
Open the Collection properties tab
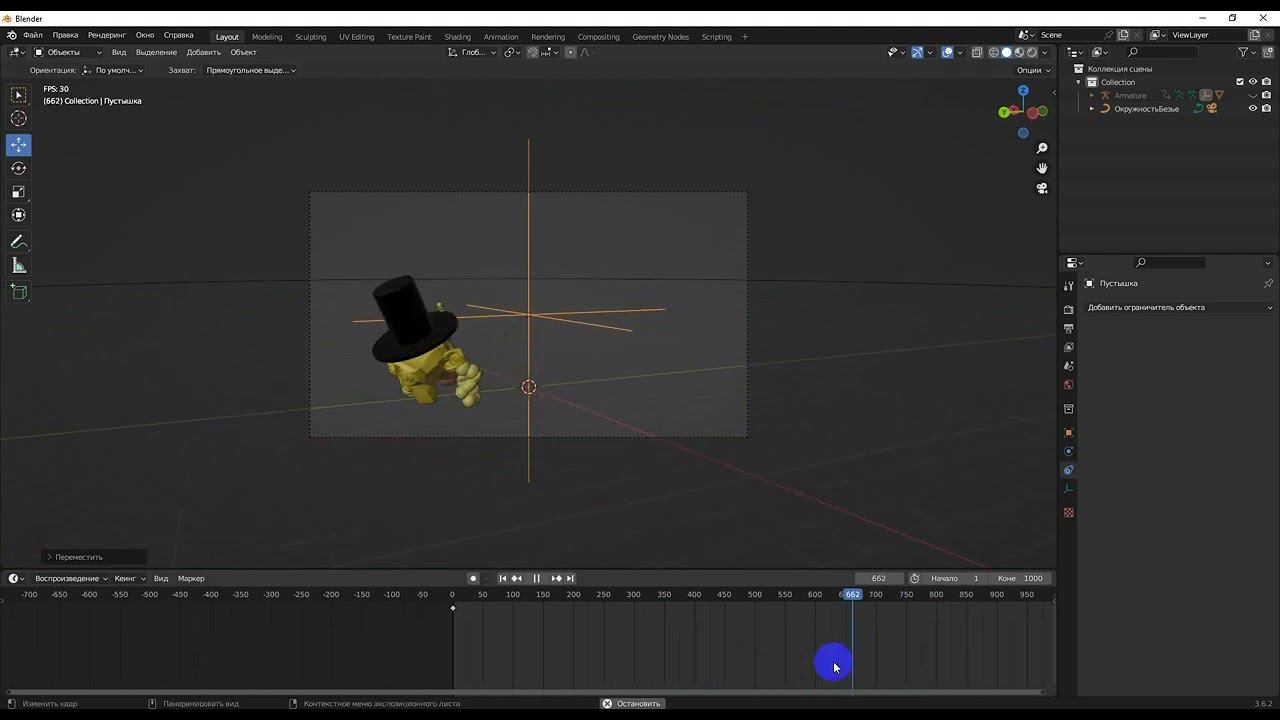tap(1068, 409)
